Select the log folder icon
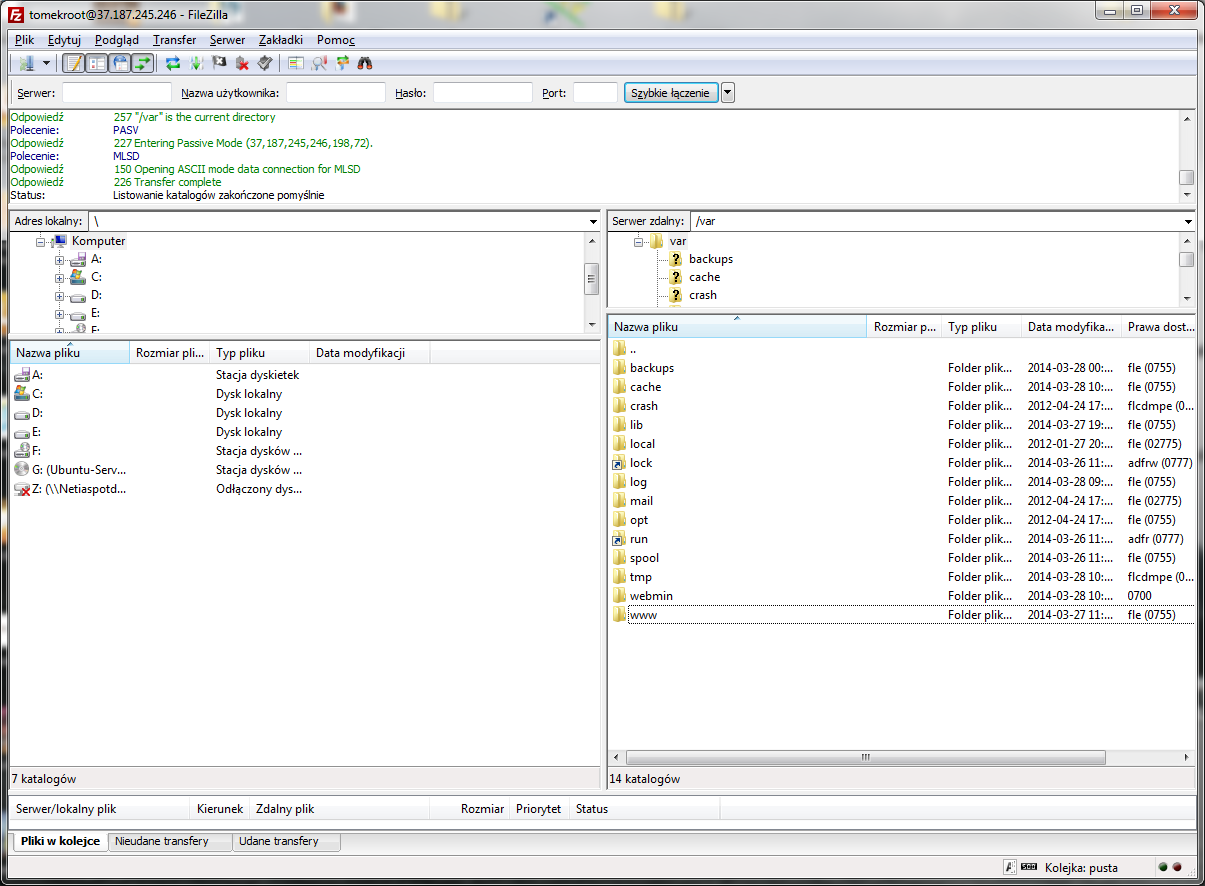Viewport: 1205px width, 886px height. click(619, 482)
